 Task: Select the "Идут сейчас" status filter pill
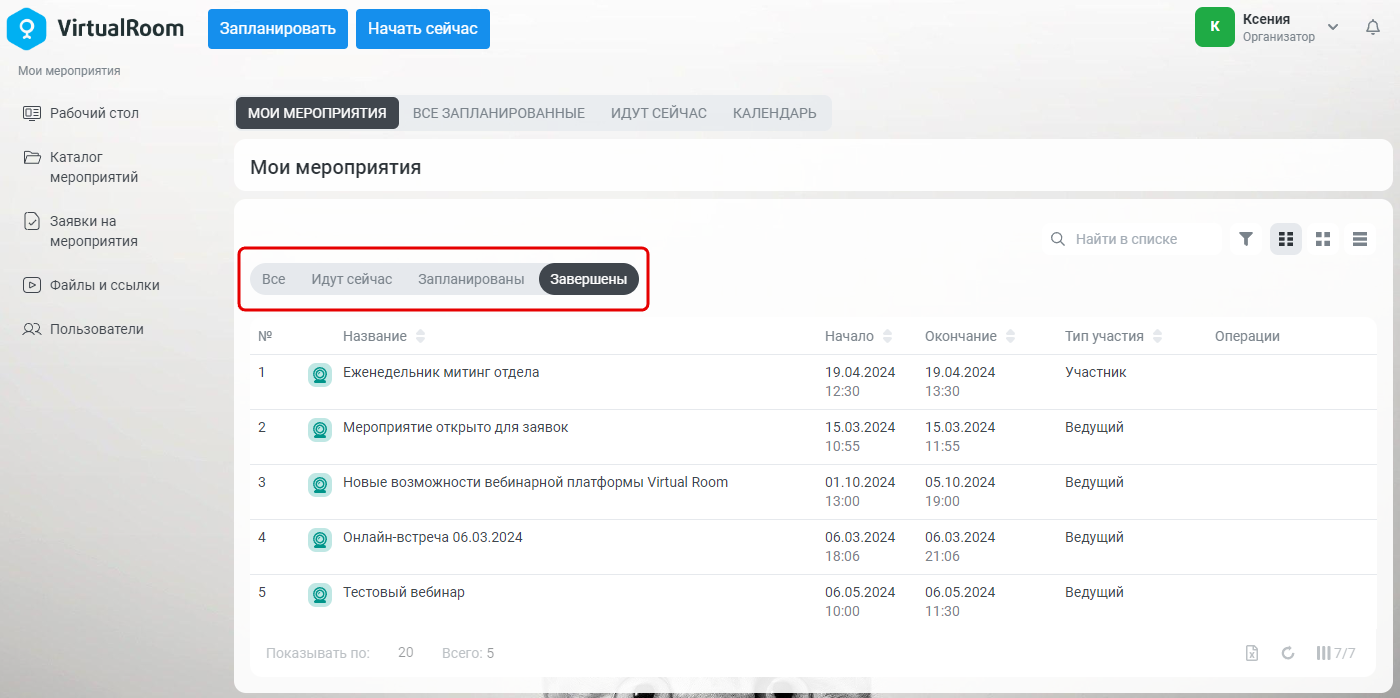(x=352, y=279)
